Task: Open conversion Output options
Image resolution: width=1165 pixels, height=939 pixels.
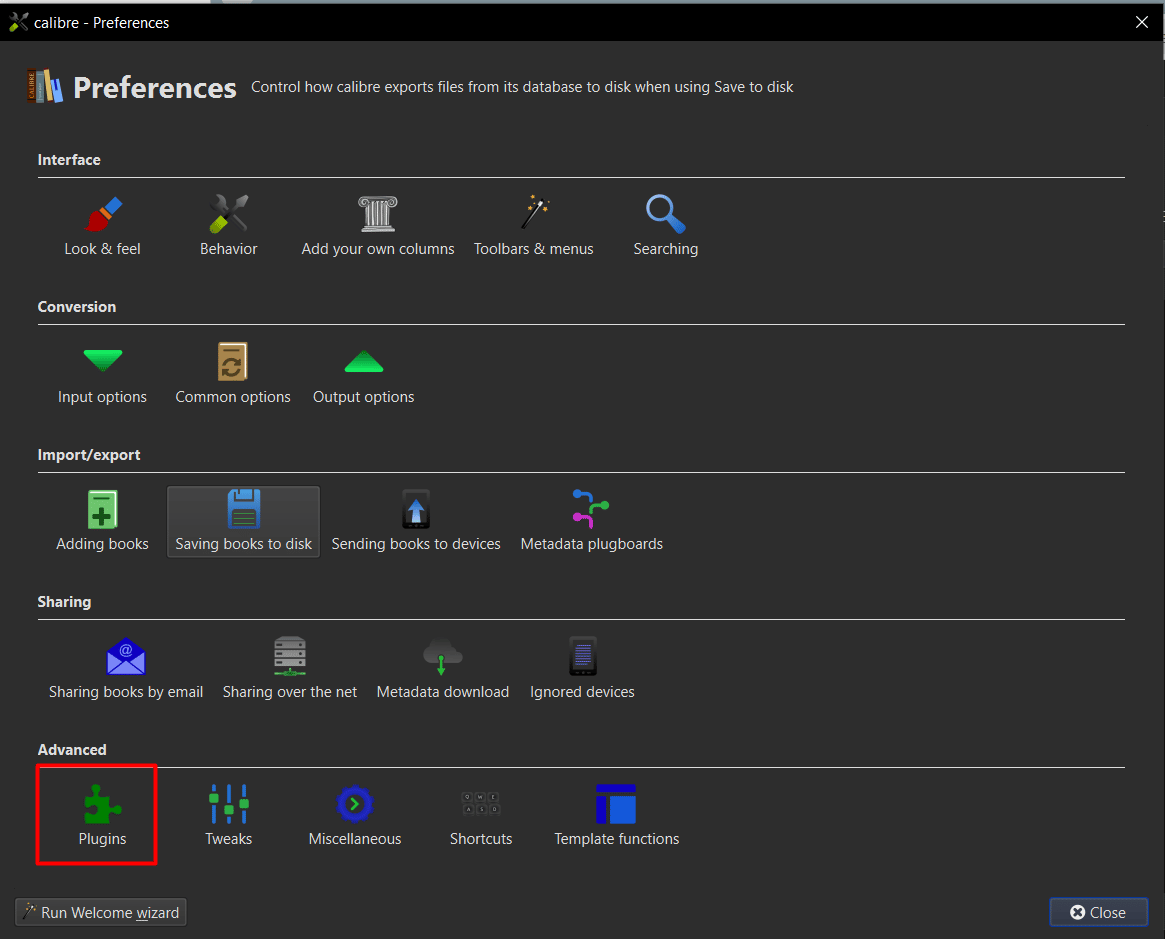Action: [363, 374]
